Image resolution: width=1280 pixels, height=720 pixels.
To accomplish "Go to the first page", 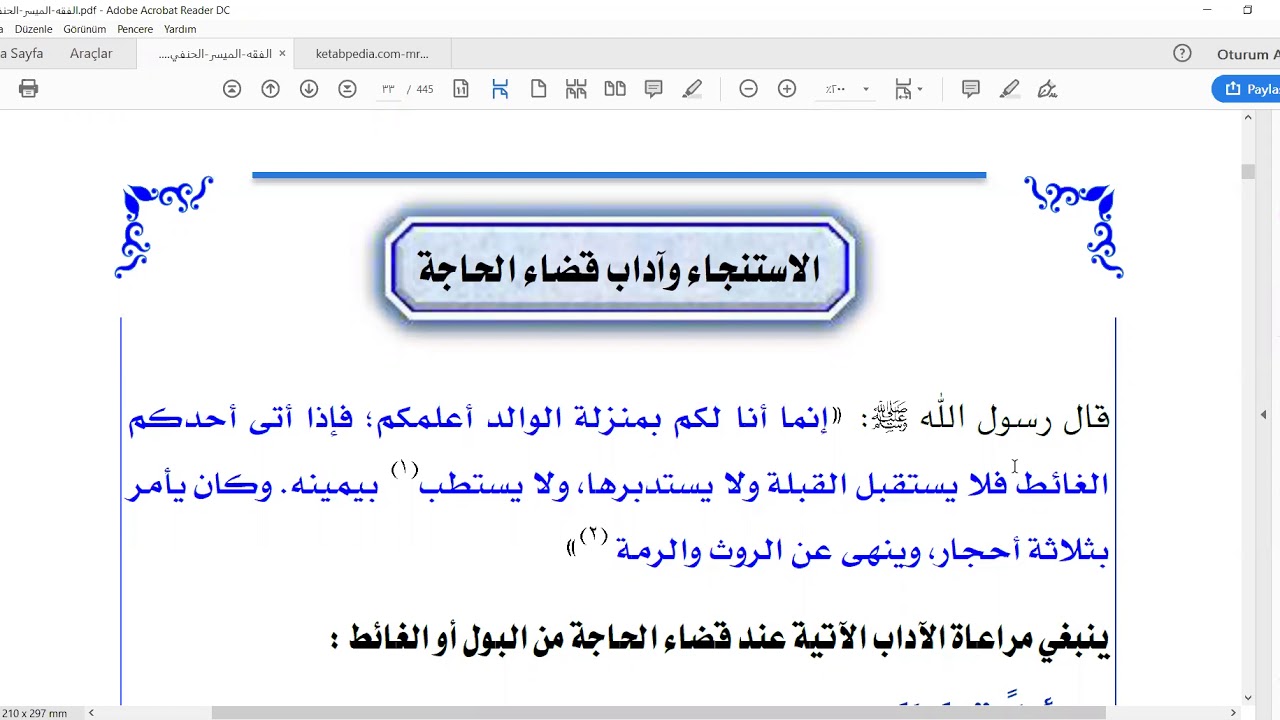I will point(232,89).
